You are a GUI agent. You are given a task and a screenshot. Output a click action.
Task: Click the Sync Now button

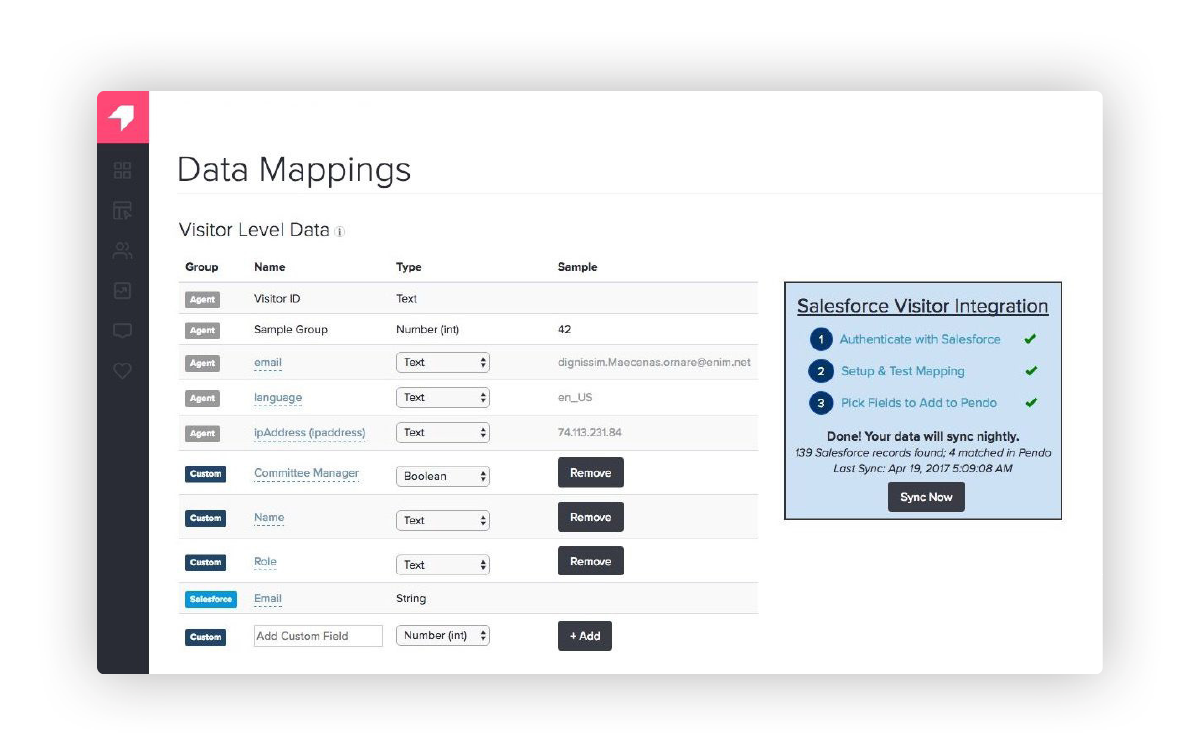pos(926,497)
